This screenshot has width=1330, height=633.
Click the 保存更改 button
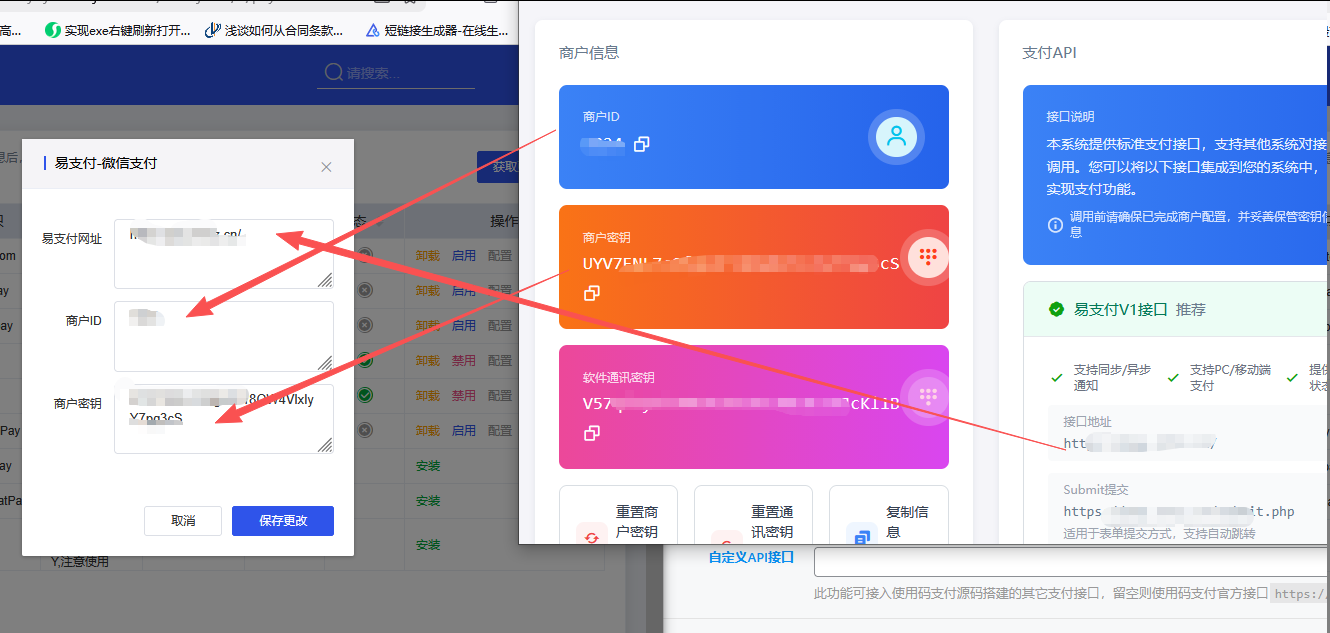click(x=282, y=520)
